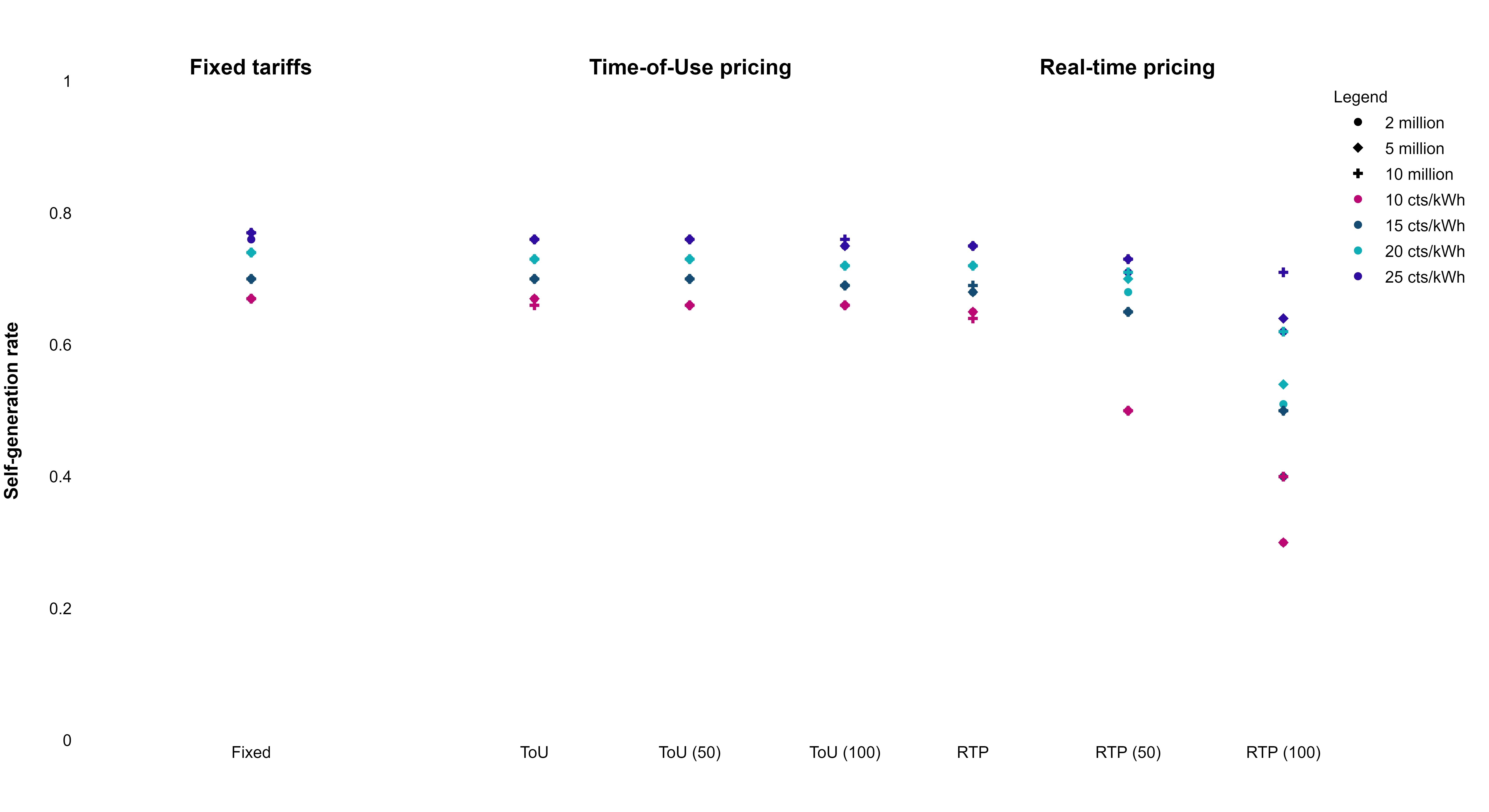This screenshot has height=812, width=1489.
Task: Click the "ToU (50)" x-axis label
Action: 690,752
